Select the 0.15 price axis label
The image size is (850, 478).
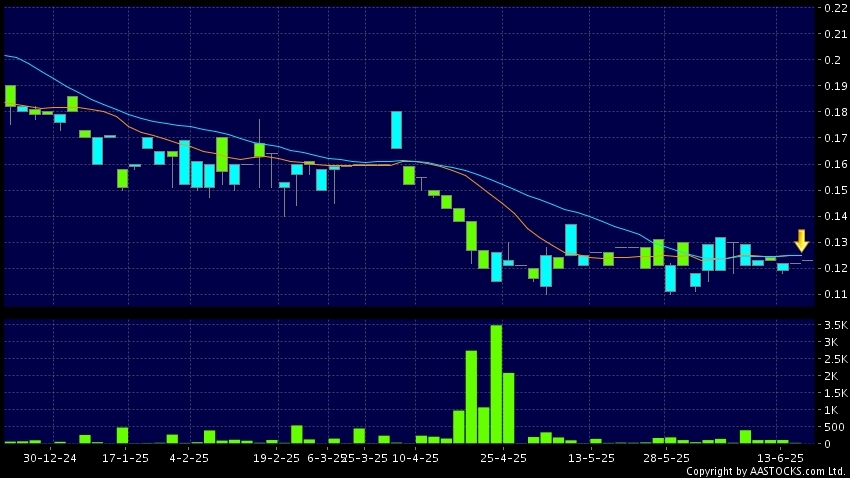835,190
